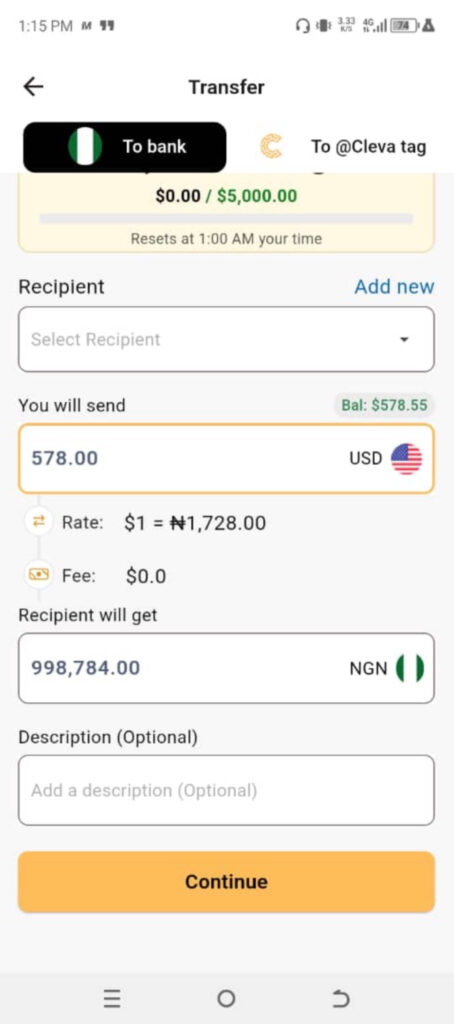Switch to the To @Cleva tag tab
This screenshot has height=1024, width=454.
pyautogui.click(x=343, y=146)
